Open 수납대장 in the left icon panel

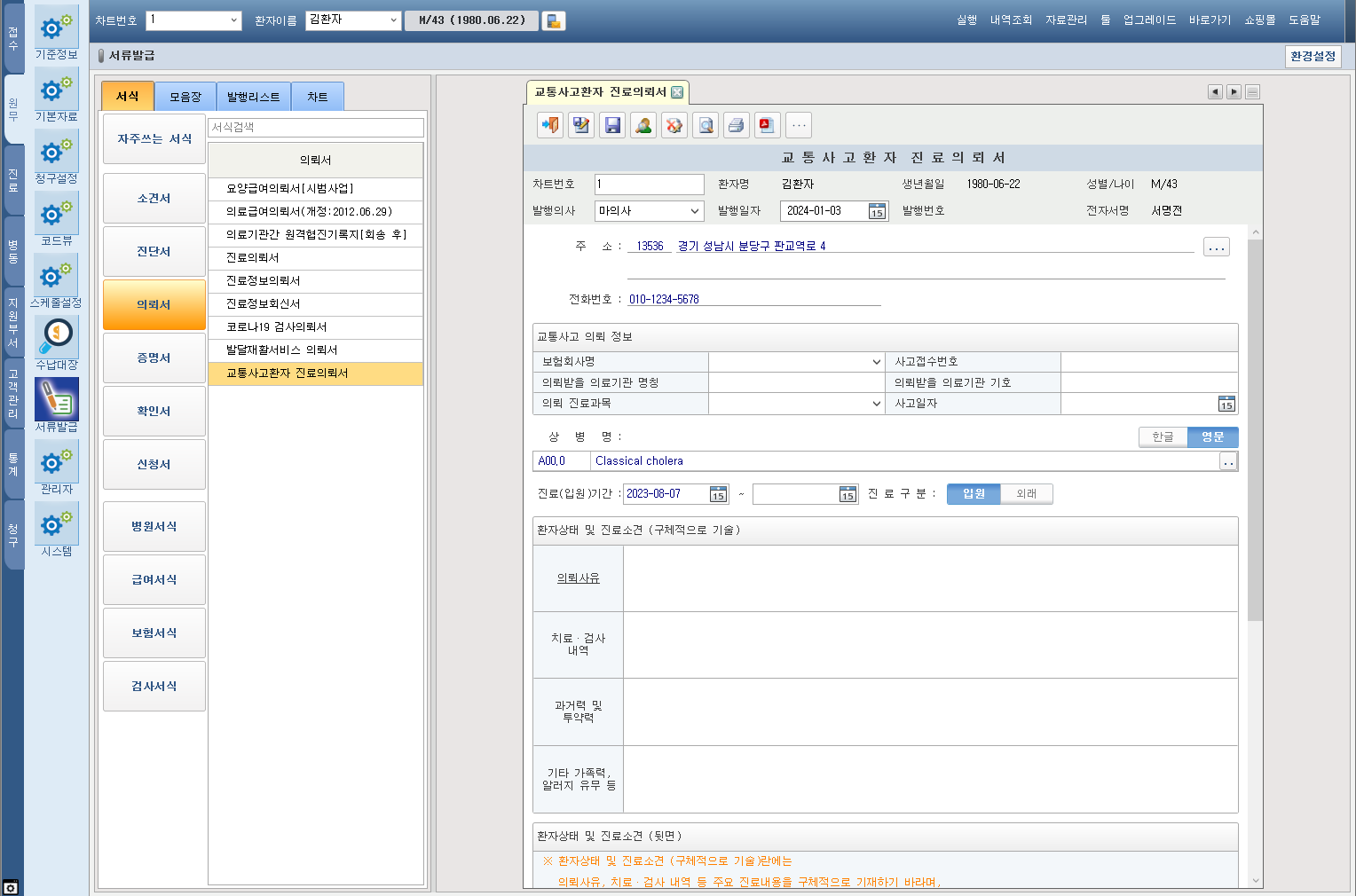coord(57,343)
